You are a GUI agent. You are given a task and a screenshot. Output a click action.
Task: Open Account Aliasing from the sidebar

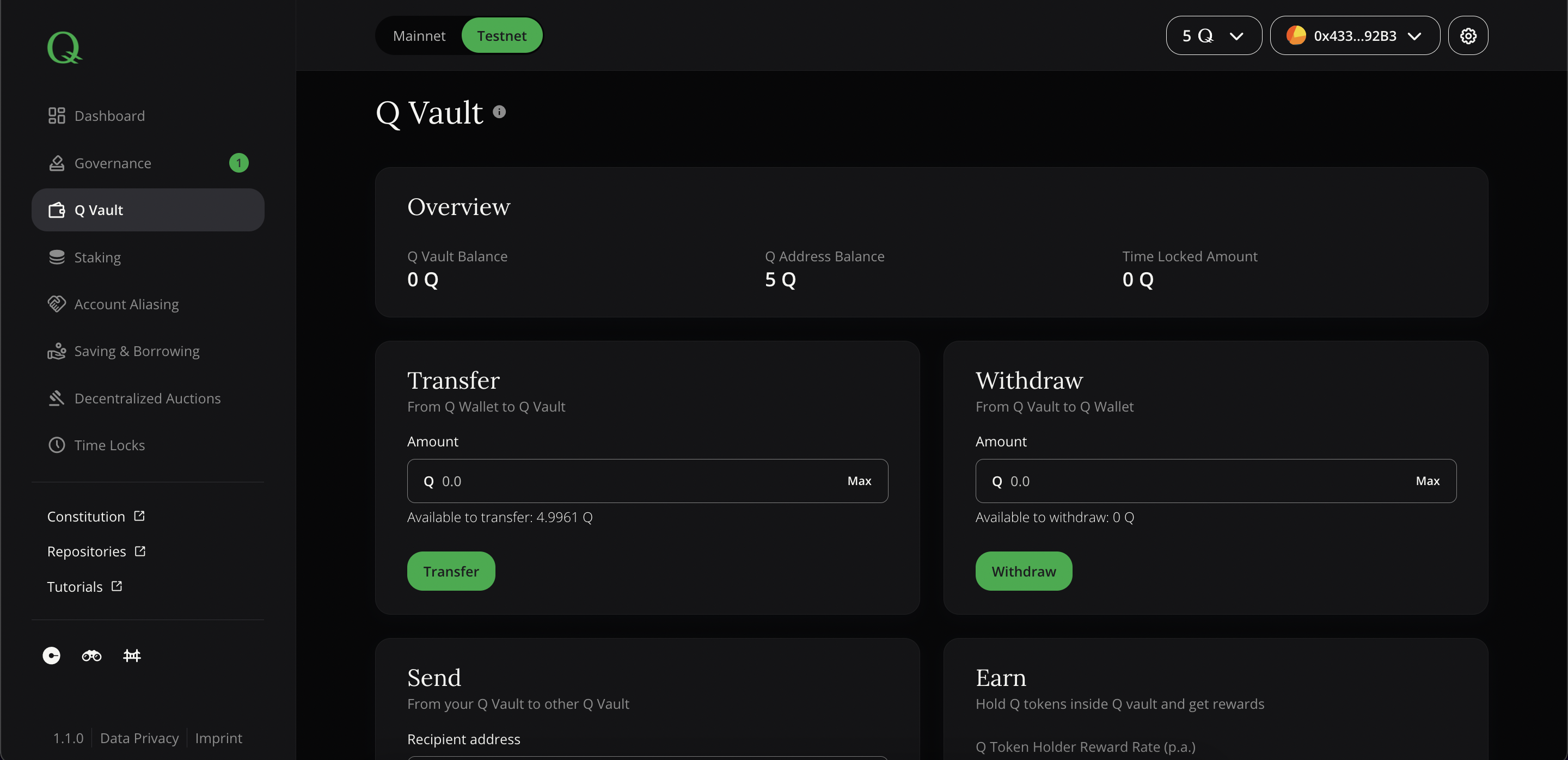coord(126,304)
